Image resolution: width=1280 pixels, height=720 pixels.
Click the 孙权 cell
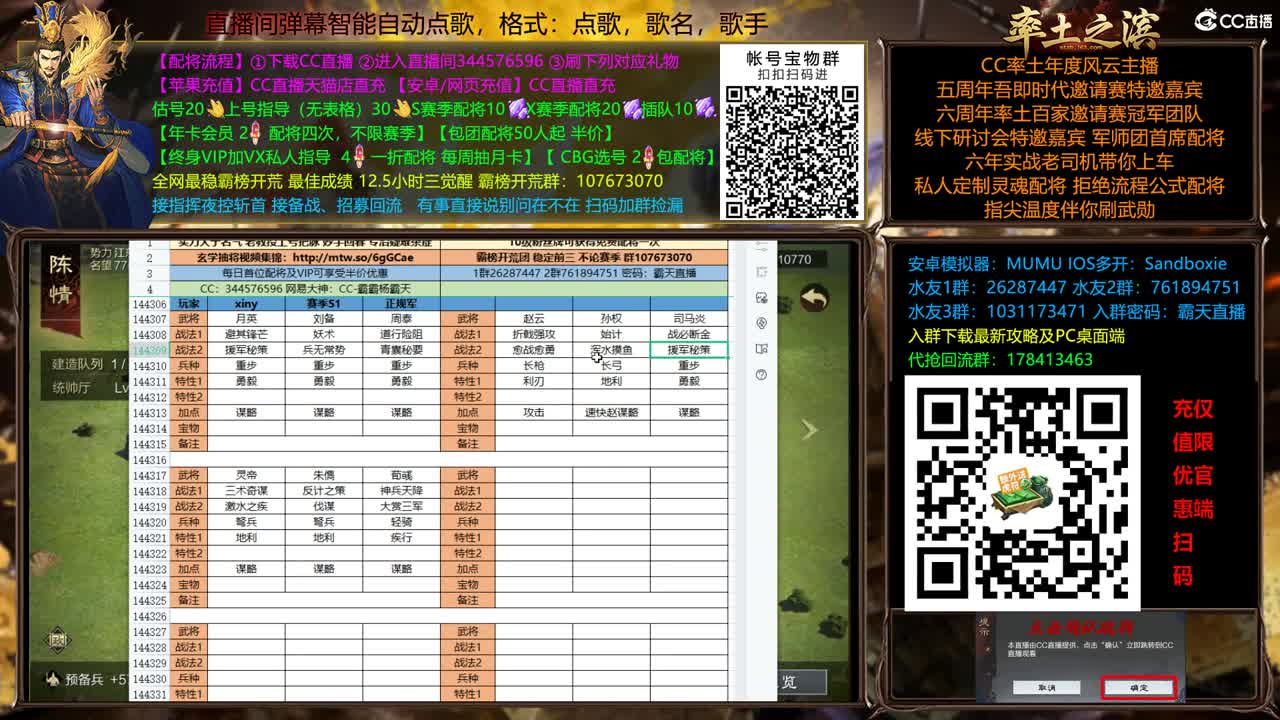[611, 319]
